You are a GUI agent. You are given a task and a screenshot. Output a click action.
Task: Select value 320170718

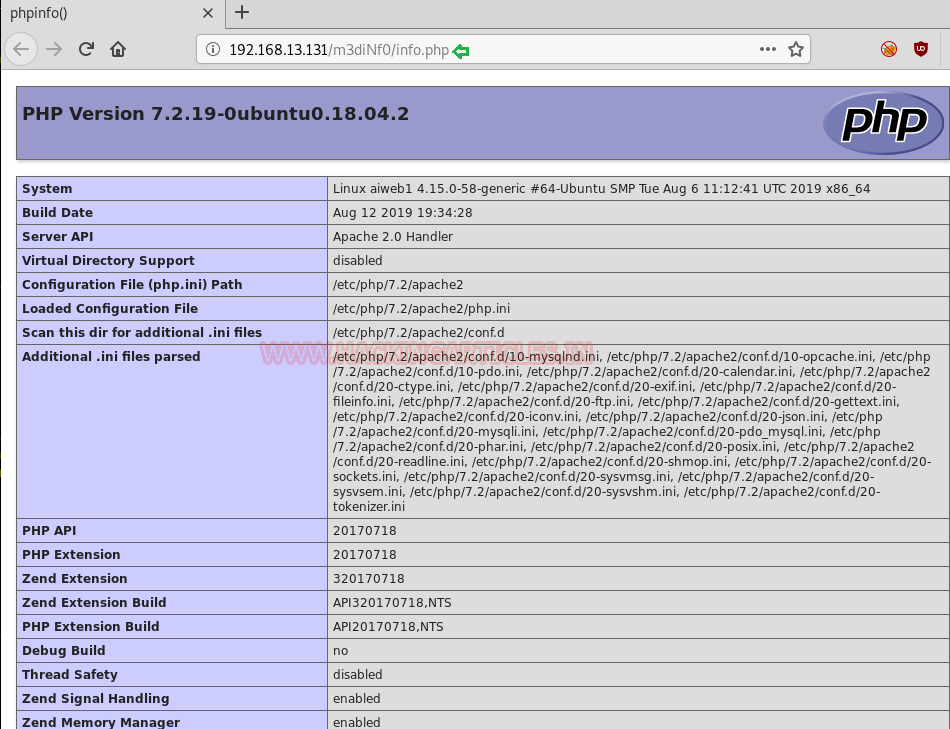(x=368, y=578)
